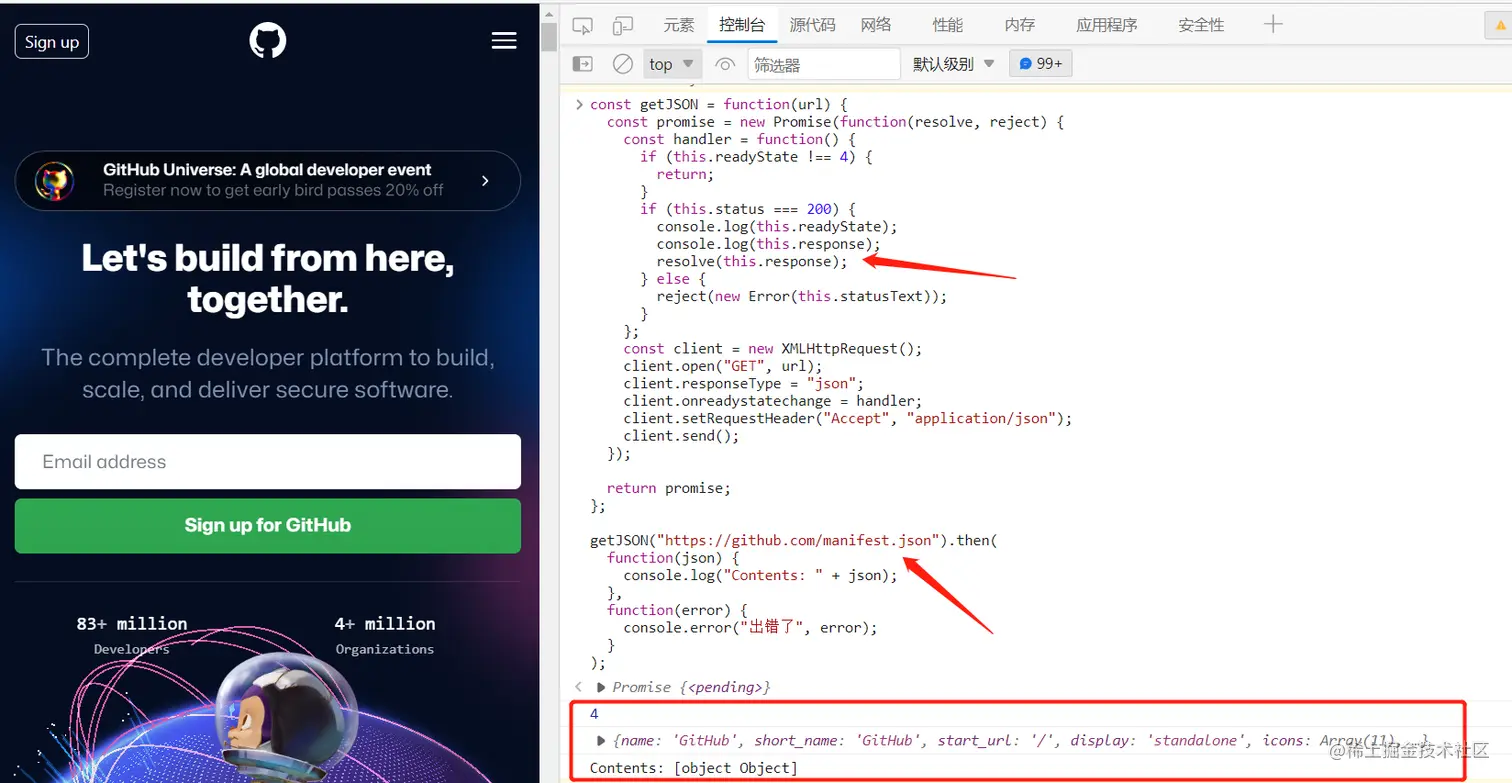
Task: Click the console output value 4
Action: (x=595, y=714)
